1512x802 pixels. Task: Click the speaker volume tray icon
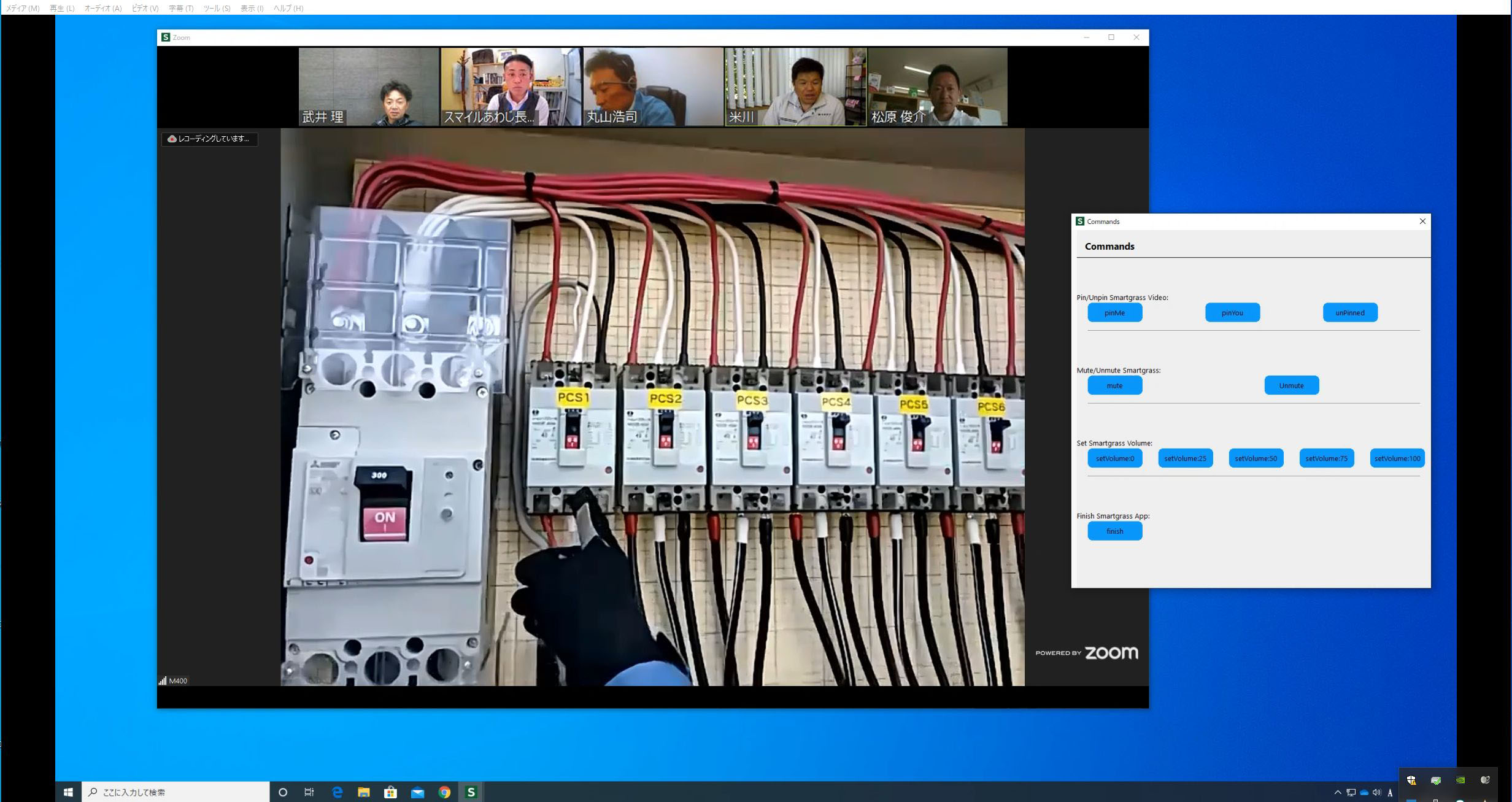pos(1377,792)
